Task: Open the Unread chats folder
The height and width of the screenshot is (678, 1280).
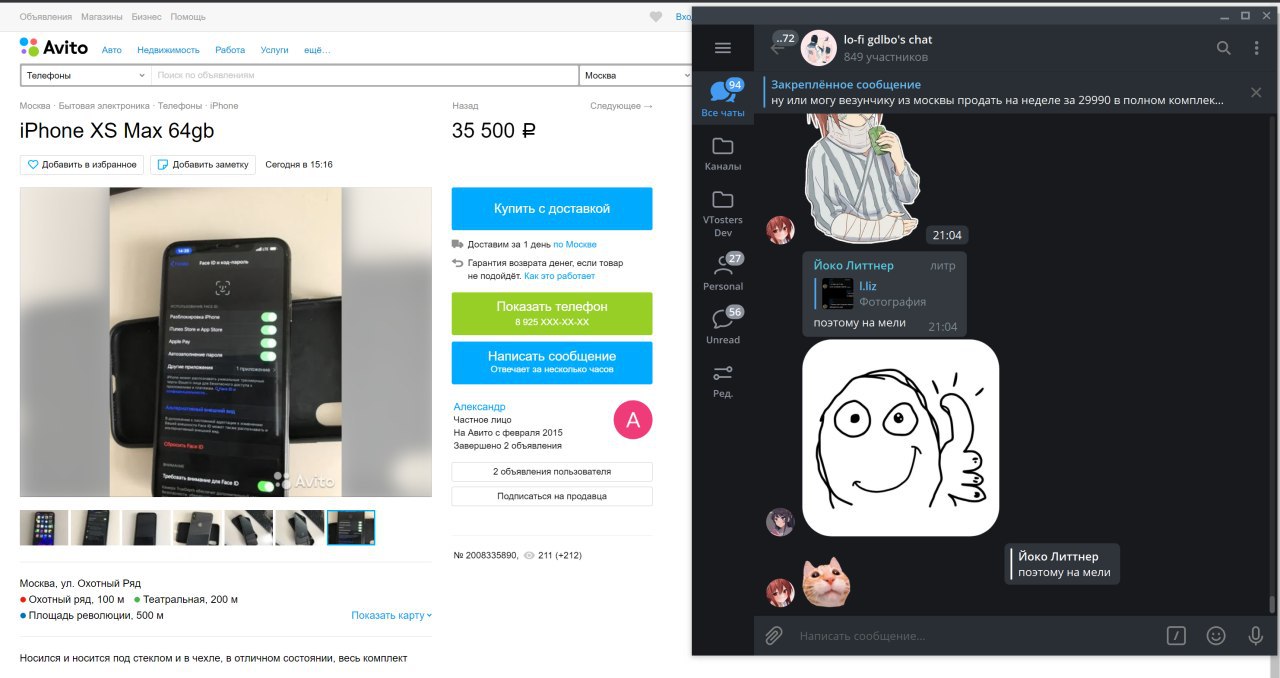Action: (x=723, y=326)
